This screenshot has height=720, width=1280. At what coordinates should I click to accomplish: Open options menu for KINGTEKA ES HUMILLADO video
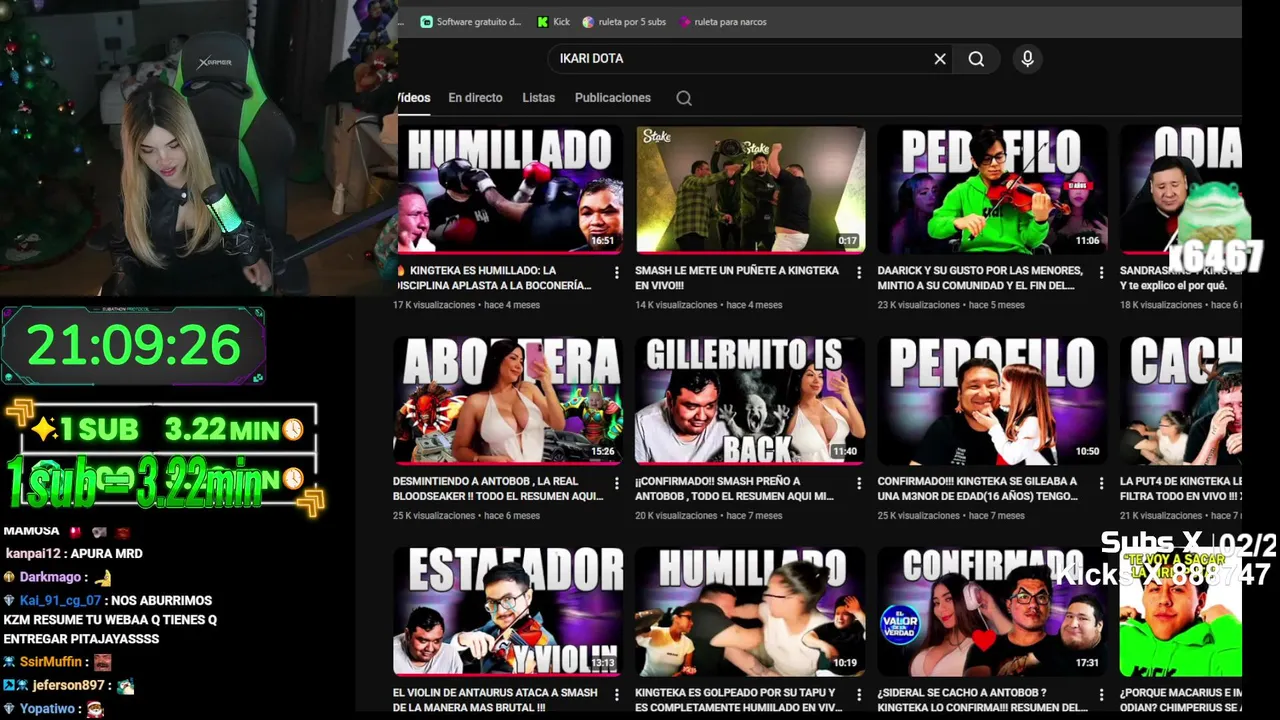616,272
